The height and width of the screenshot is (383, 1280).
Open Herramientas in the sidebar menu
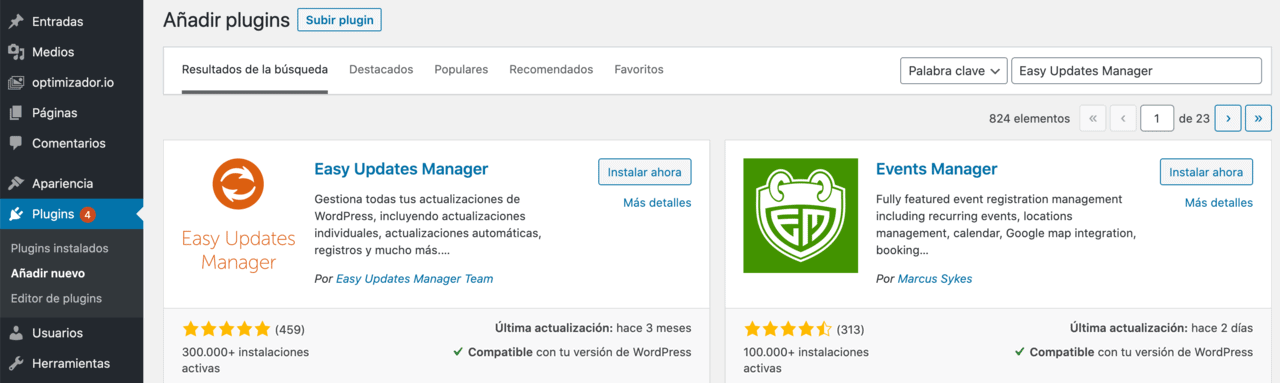71,363
